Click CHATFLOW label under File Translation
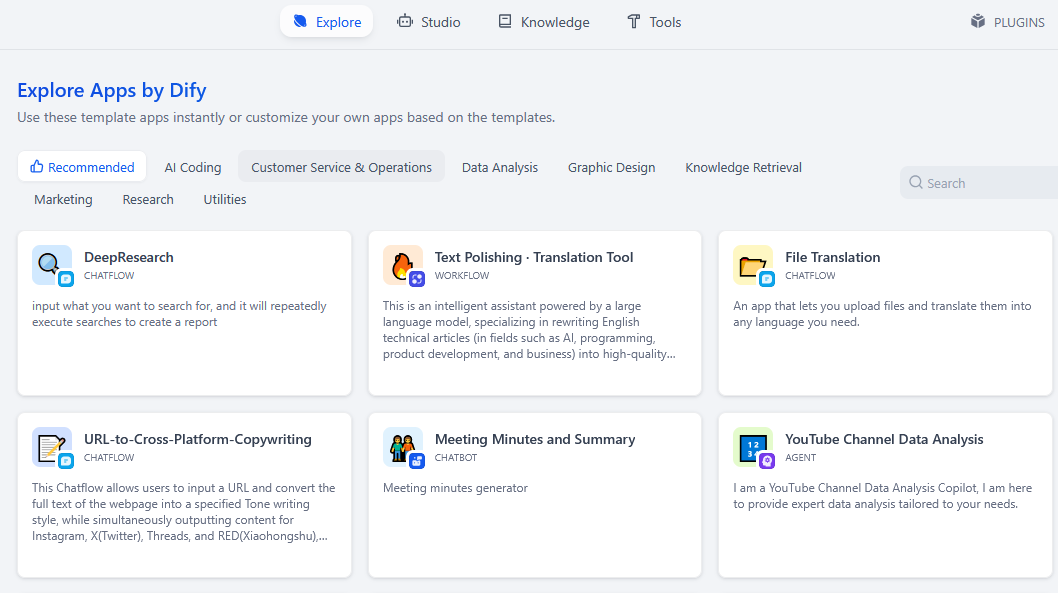The image size is (1058, 593). click(810, 275)
